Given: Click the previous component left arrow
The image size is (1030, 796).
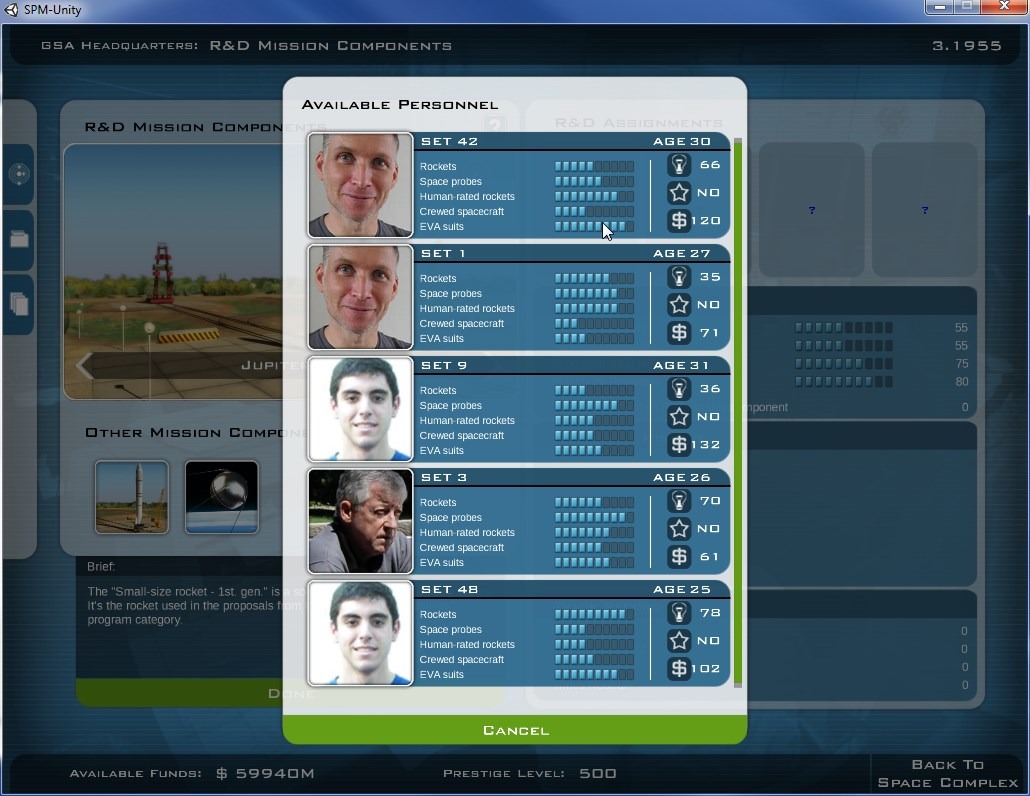Looking at the screenshot, I should tap(84, 366).
